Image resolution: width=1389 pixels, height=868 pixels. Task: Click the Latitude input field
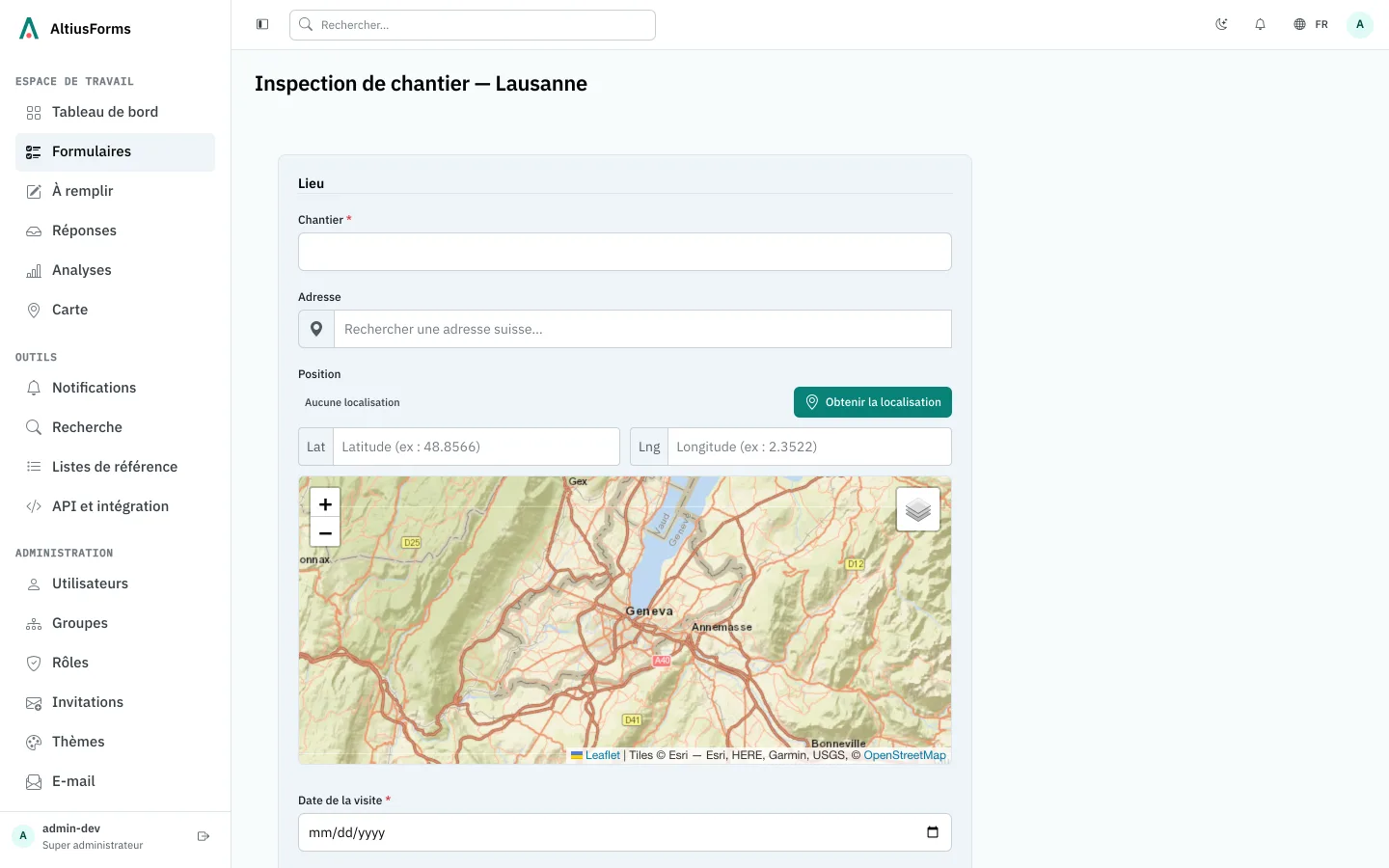(477, 447)
